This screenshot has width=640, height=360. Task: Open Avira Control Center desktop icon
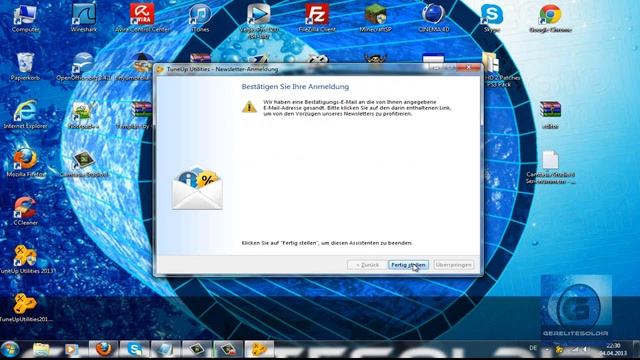142,18
